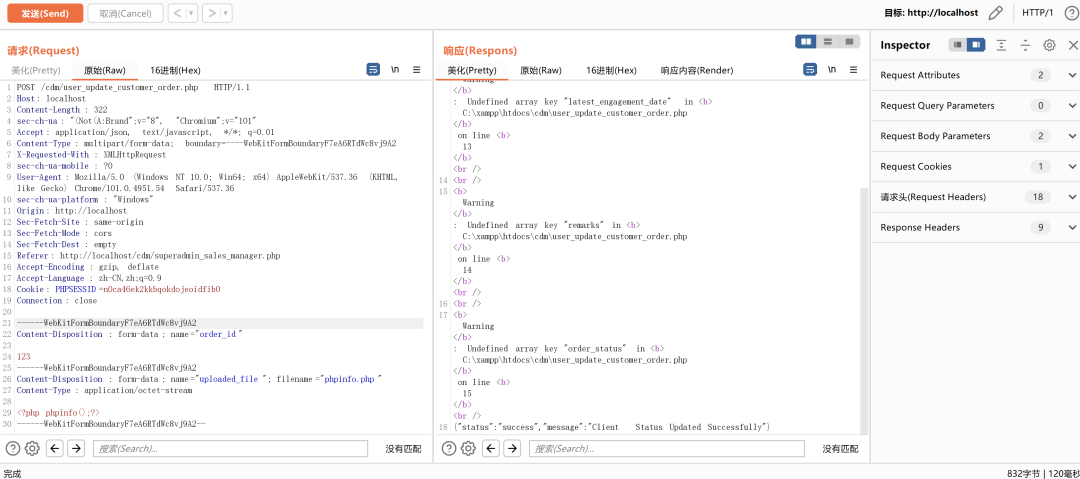Image resolution: width=1080 pixels, height=479 pixels.
Task: Open request 16进制(Hex) tab
Action: pos(175,70)
